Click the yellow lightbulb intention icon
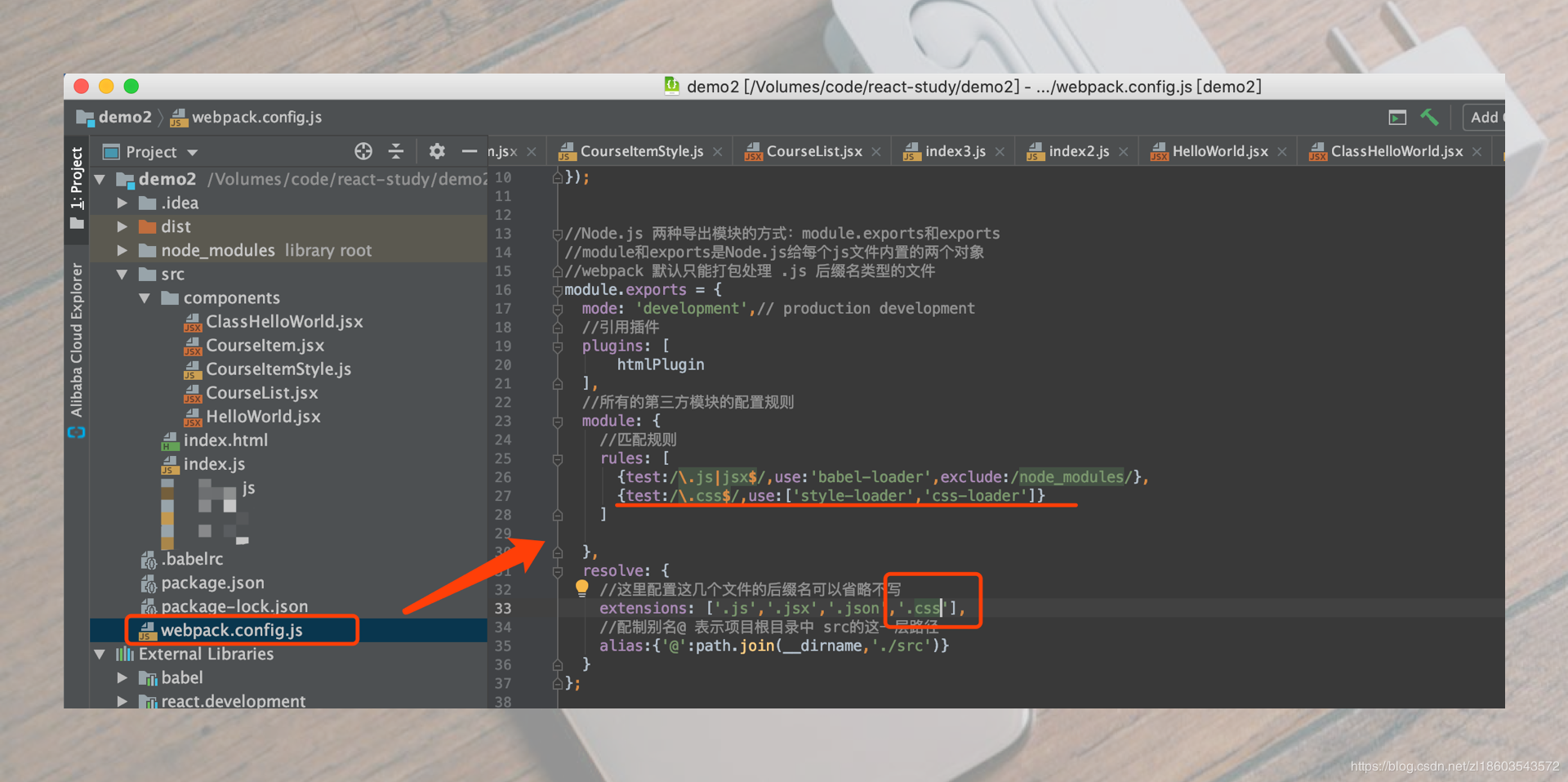The image size is (1568, 782). coord(581,588)
